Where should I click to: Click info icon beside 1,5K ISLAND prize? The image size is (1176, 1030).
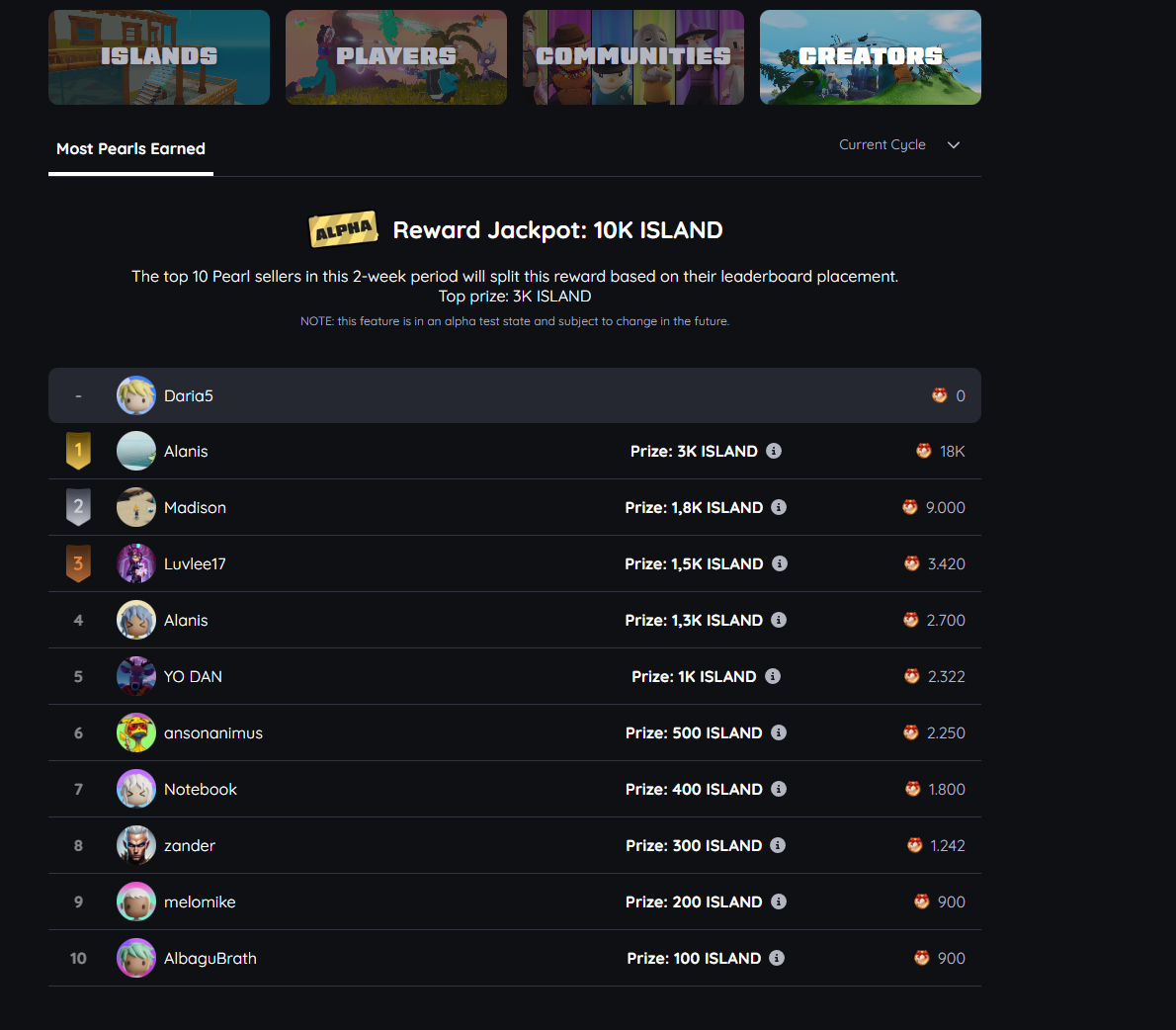pos(780,563)
